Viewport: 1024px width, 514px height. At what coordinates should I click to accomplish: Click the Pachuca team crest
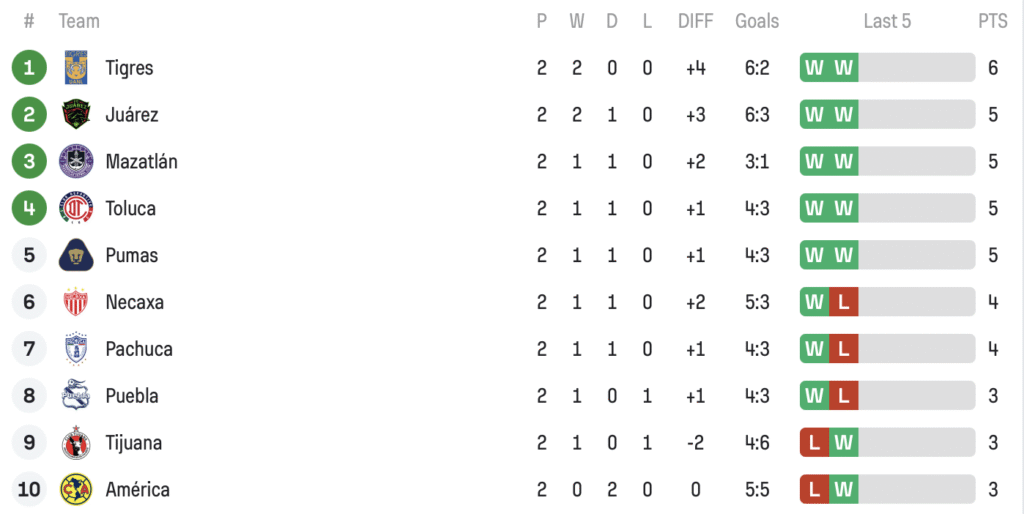pyautogui.click(x=76, y=349)
